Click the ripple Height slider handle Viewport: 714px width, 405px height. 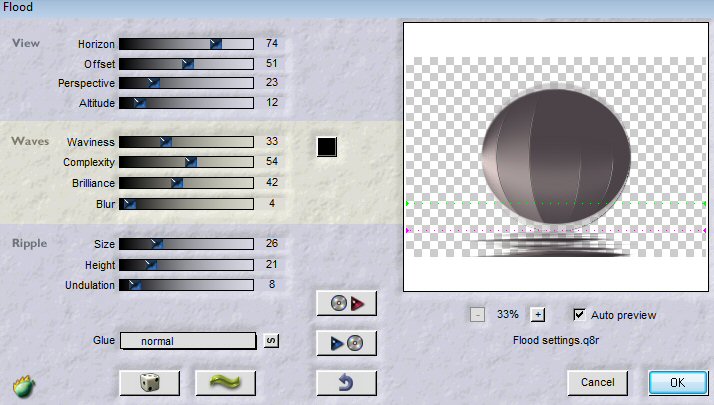(151, 265)
